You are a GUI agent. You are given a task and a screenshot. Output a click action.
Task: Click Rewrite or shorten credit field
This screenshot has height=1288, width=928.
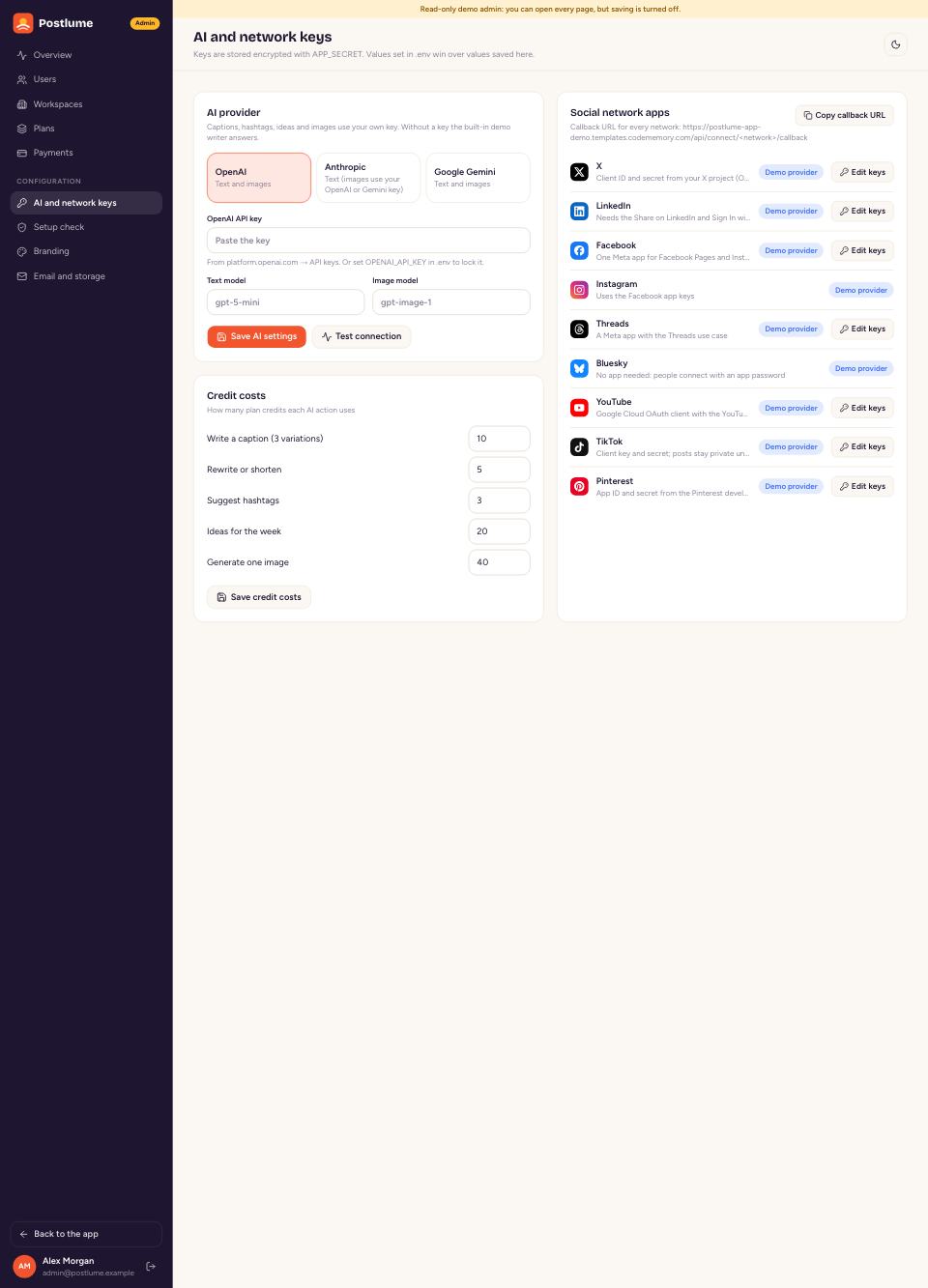click(499, 470)
